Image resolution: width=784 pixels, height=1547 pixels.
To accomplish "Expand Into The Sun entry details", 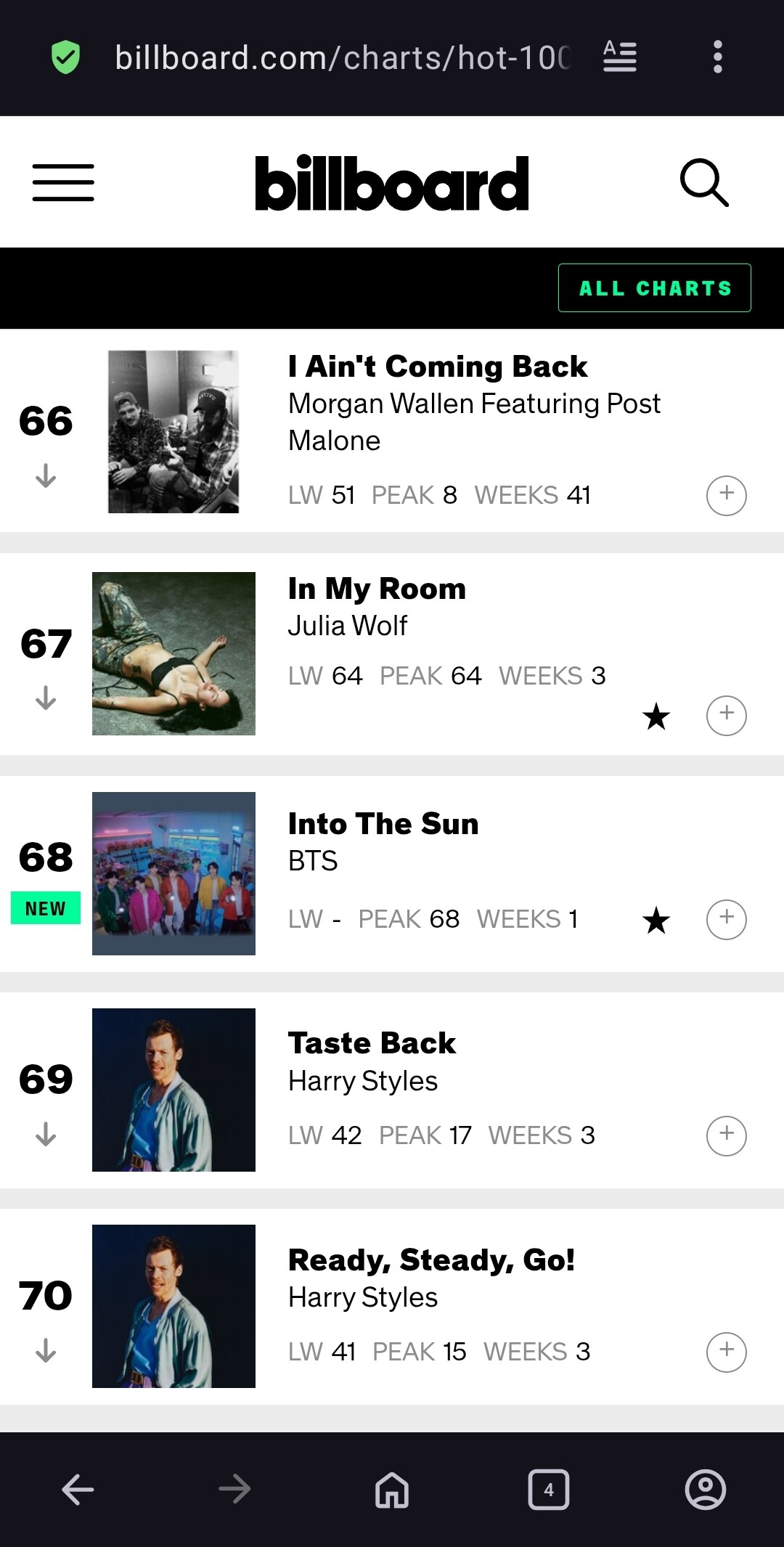I will coord(726,920).
